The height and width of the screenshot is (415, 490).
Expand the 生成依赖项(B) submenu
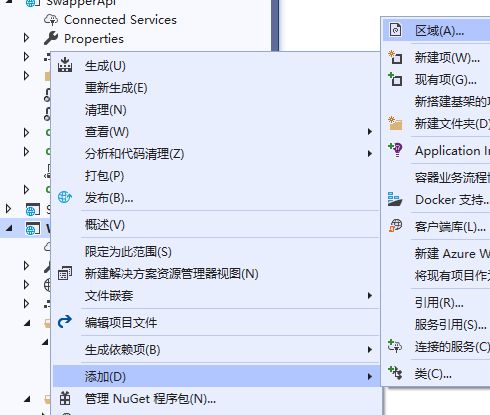370,350
